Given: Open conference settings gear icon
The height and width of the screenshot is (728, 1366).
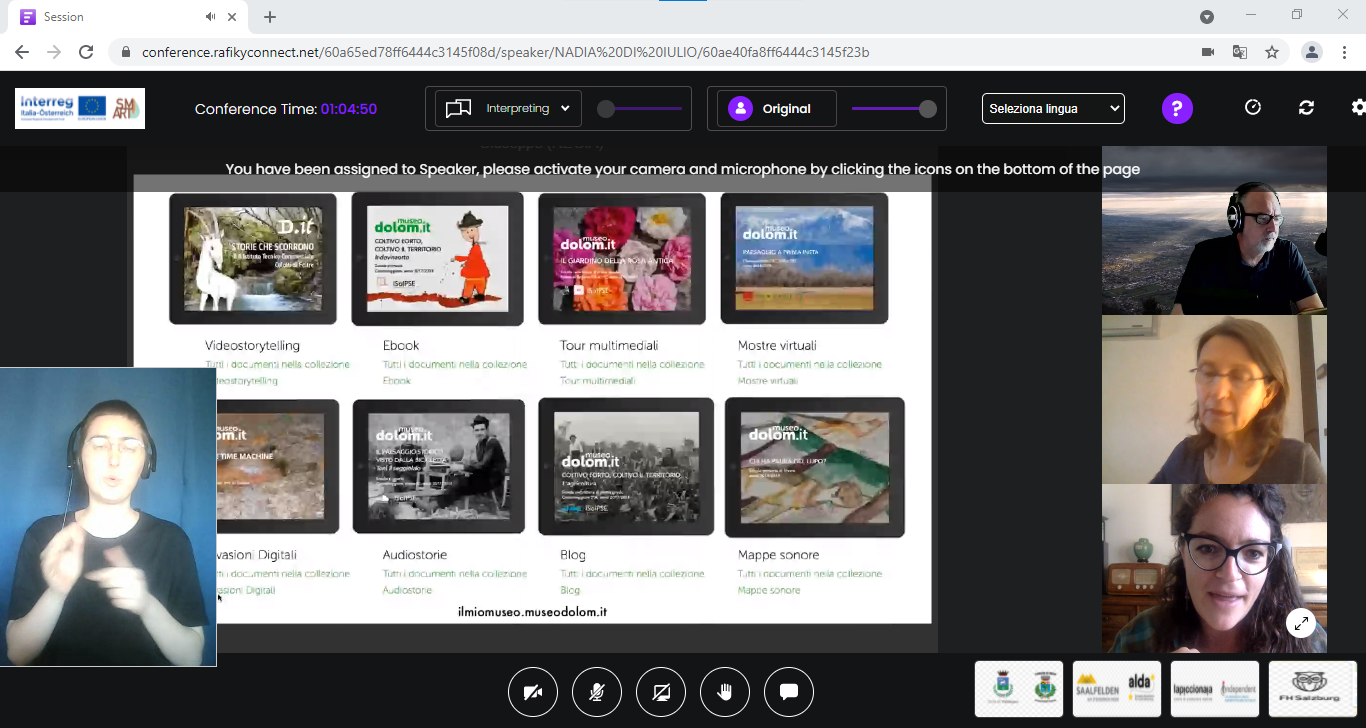Looking at the screenshot, I should (x=1358, y=108).
